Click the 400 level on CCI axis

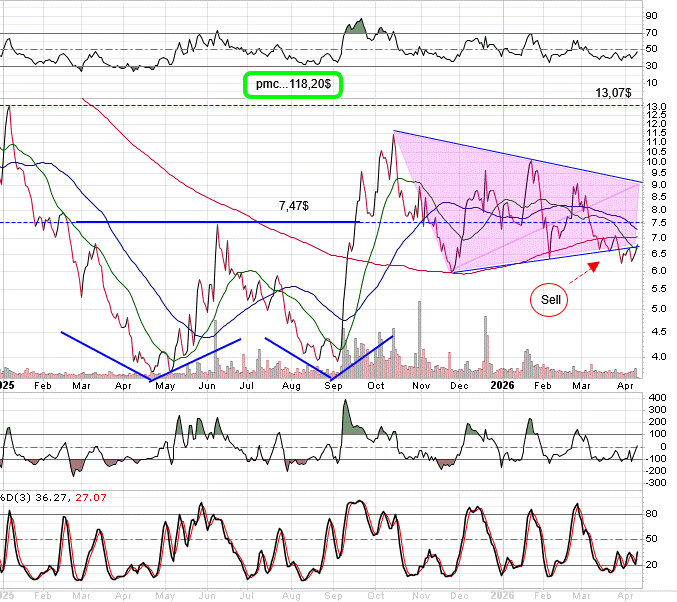tap(655, 398)
